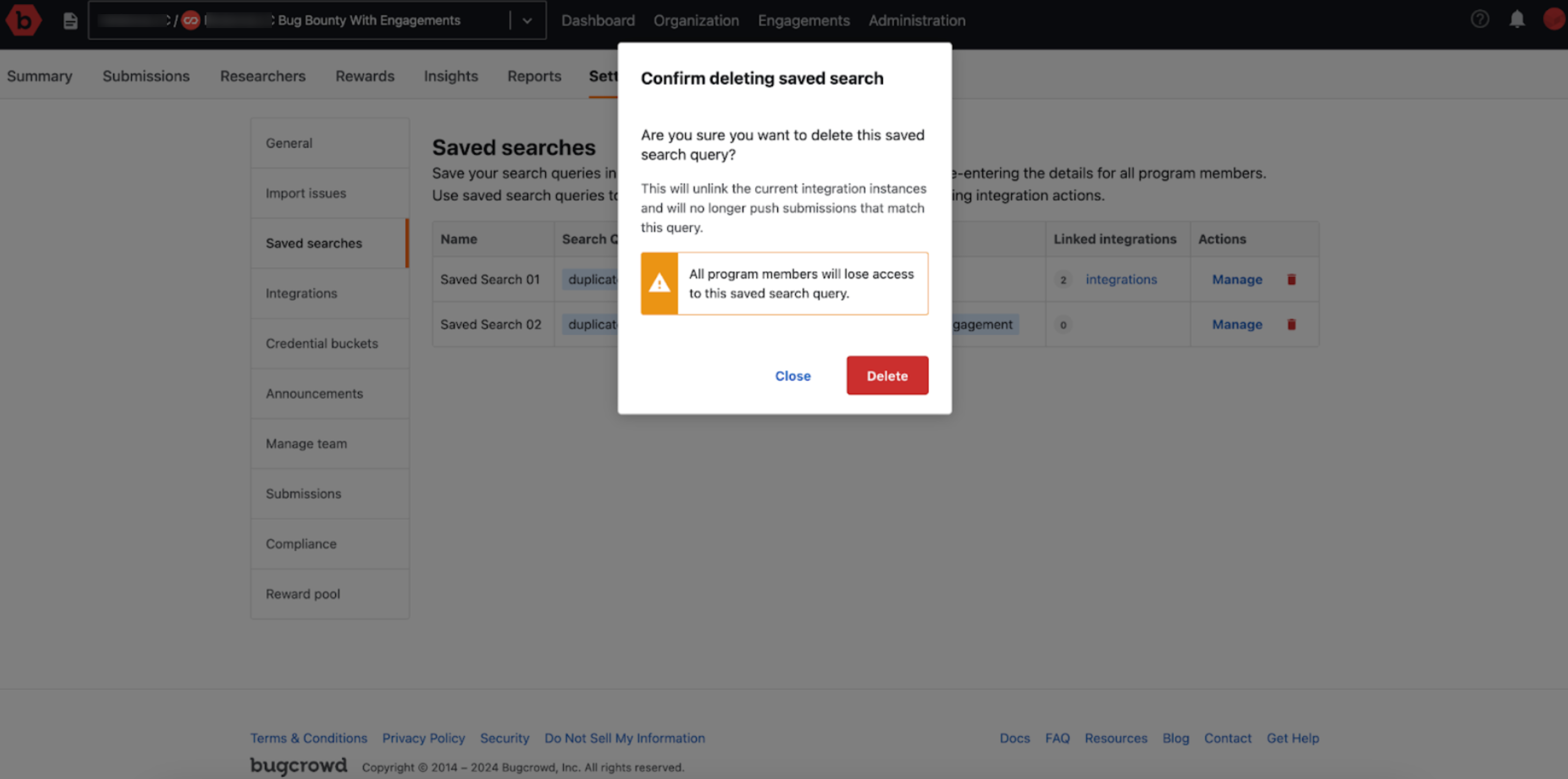
Task: Click the Close button to cancel deletion
Action: point(793,375)
